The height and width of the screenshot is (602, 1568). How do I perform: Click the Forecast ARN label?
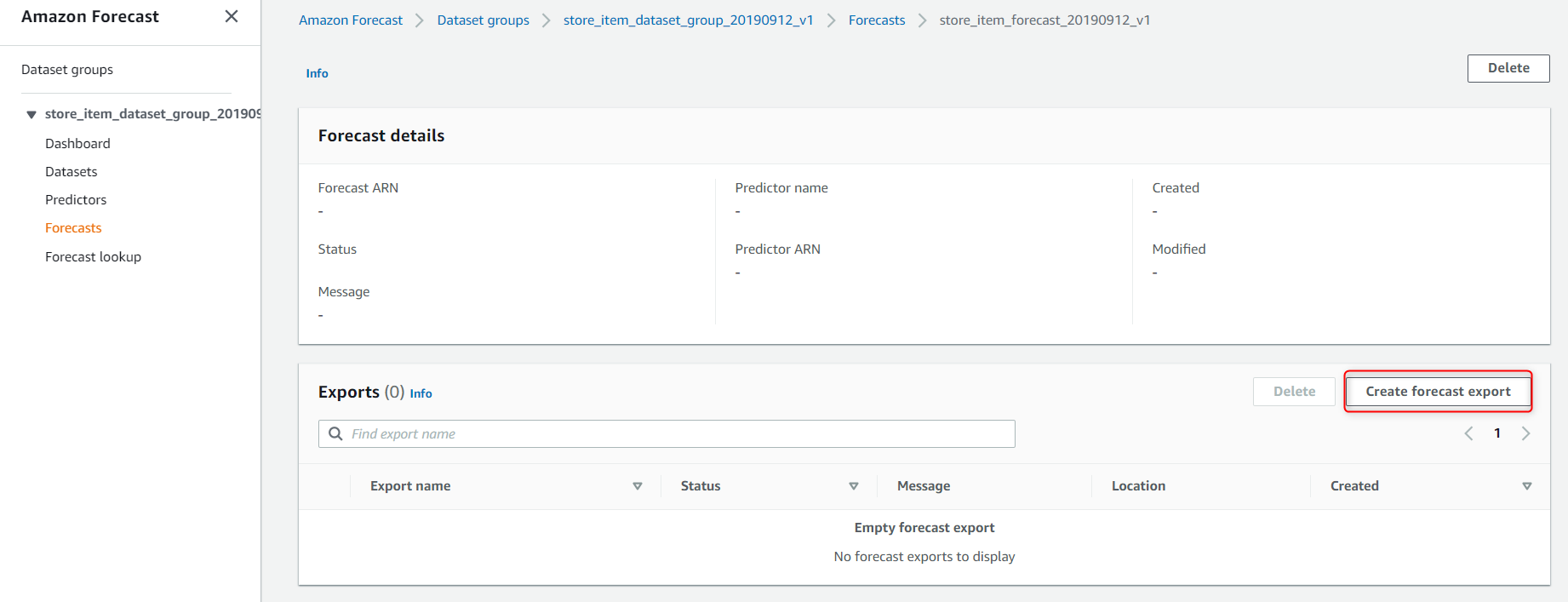pyautogui.click(x=358, y=187)
